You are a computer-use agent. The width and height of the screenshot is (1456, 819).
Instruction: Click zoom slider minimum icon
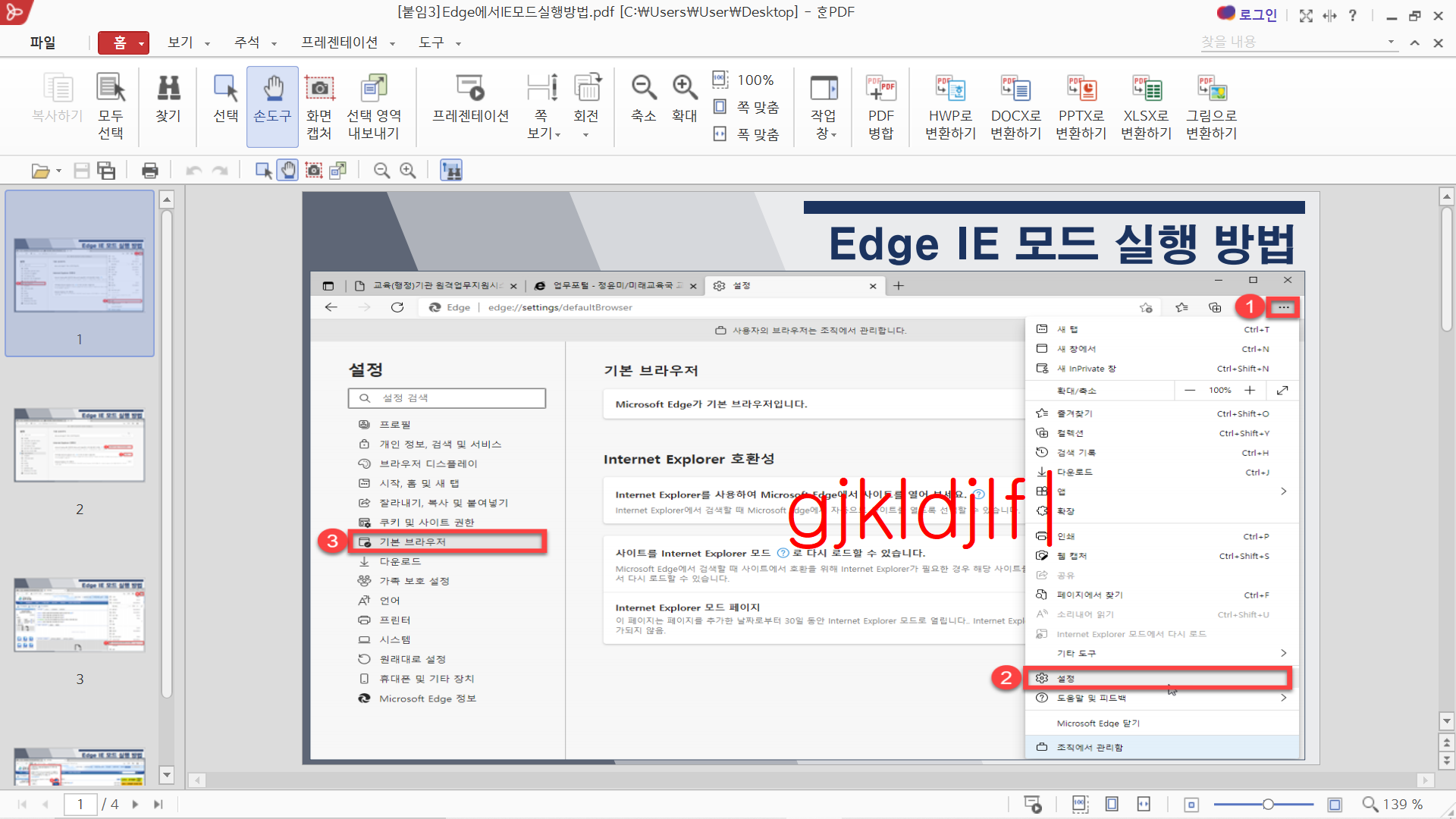[1191, 804]
